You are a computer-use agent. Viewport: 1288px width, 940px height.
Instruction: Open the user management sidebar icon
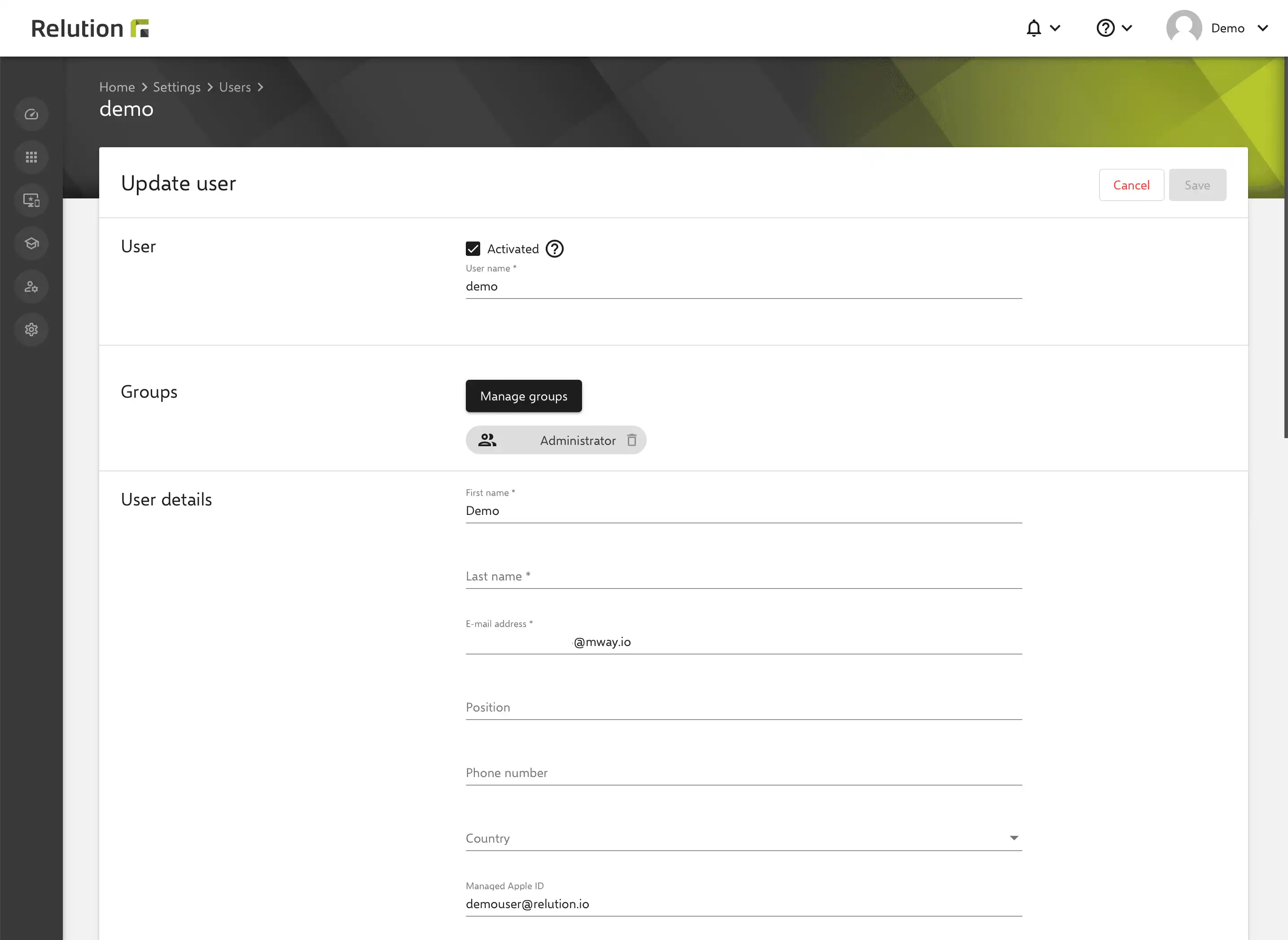click(31, 287)
